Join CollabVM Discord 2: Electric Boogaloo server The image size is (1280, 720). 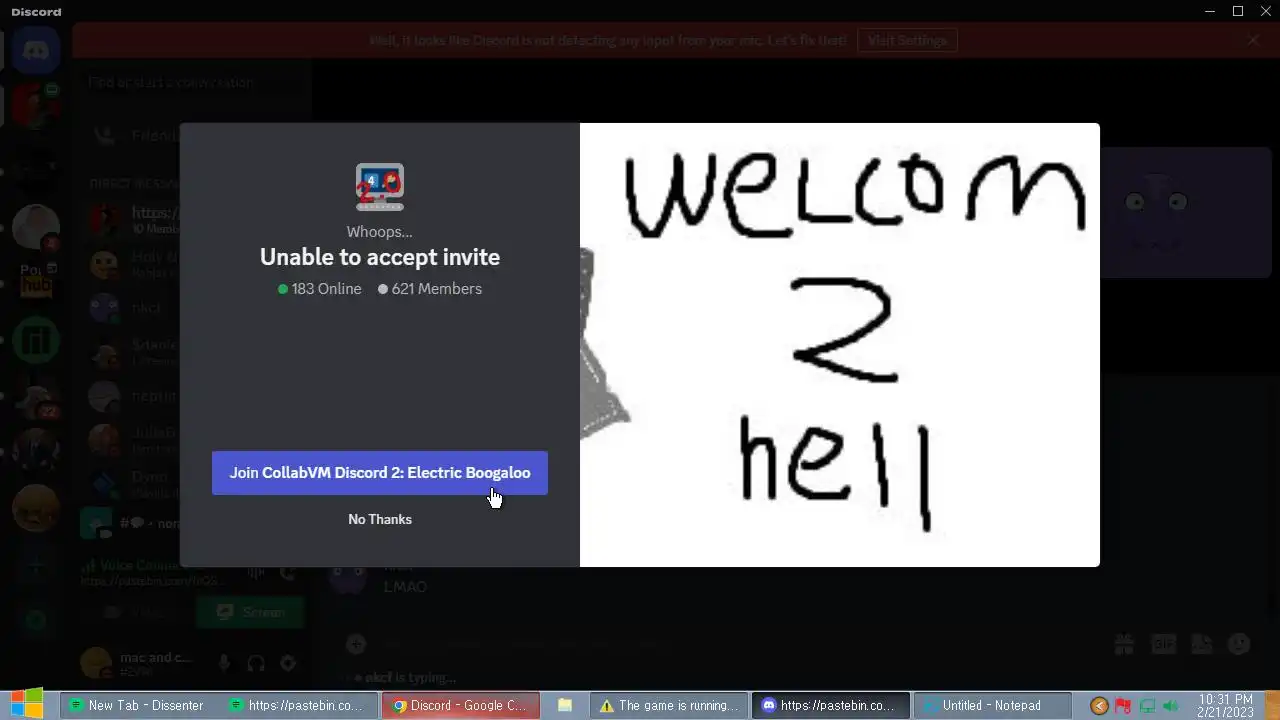pyautogui.click(x=380, y=473)
